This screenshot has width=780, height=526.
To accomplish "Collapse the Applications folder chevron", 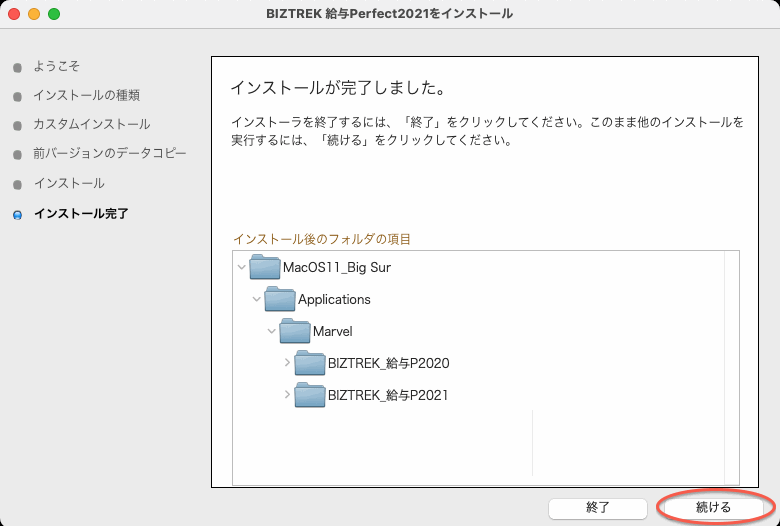I will point(257,299).
